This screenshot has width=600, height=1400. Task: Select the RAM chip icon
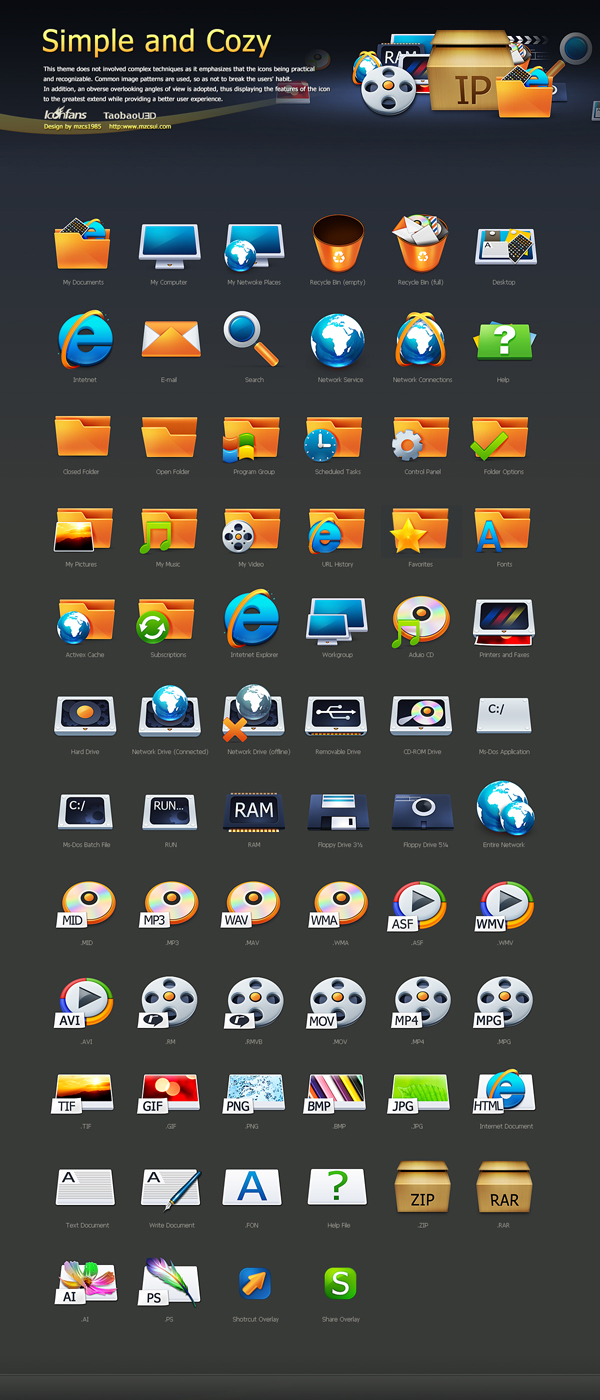[254, 811]
